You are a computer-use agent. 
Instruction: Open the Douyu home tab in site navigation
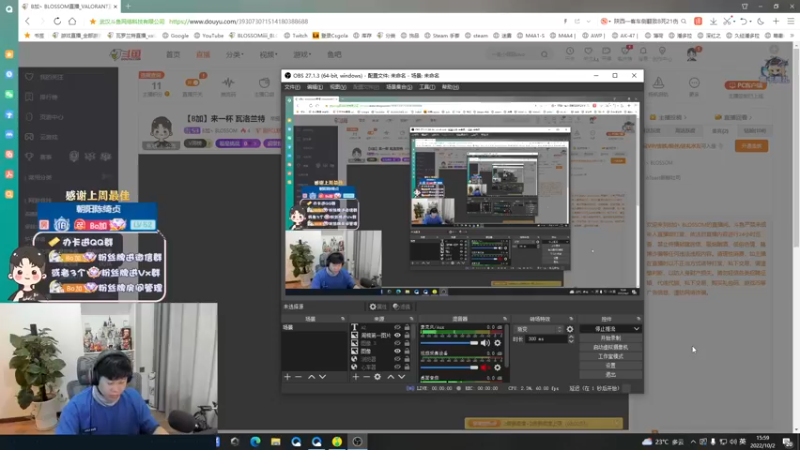173,55
